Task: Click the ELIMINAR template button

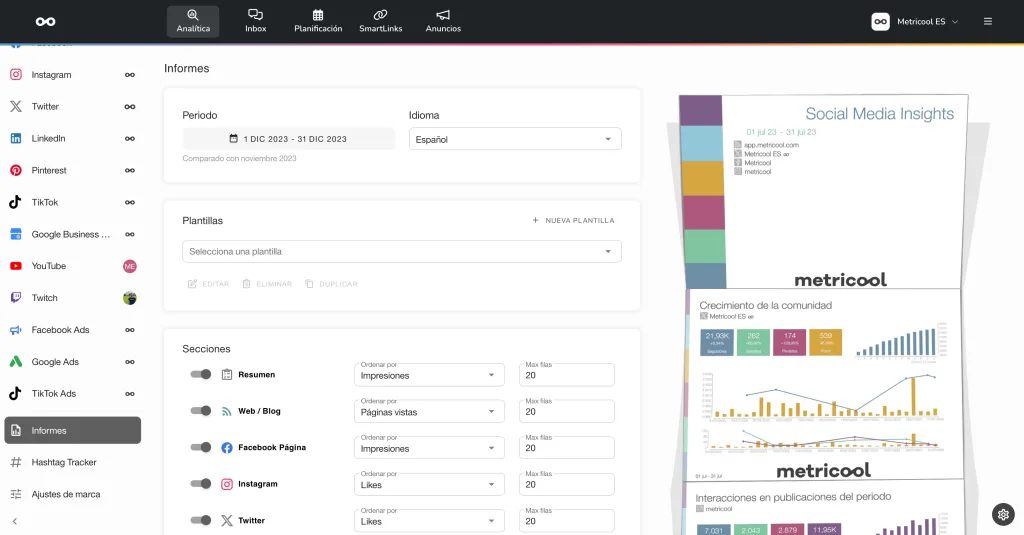Action: coord(267,284)
